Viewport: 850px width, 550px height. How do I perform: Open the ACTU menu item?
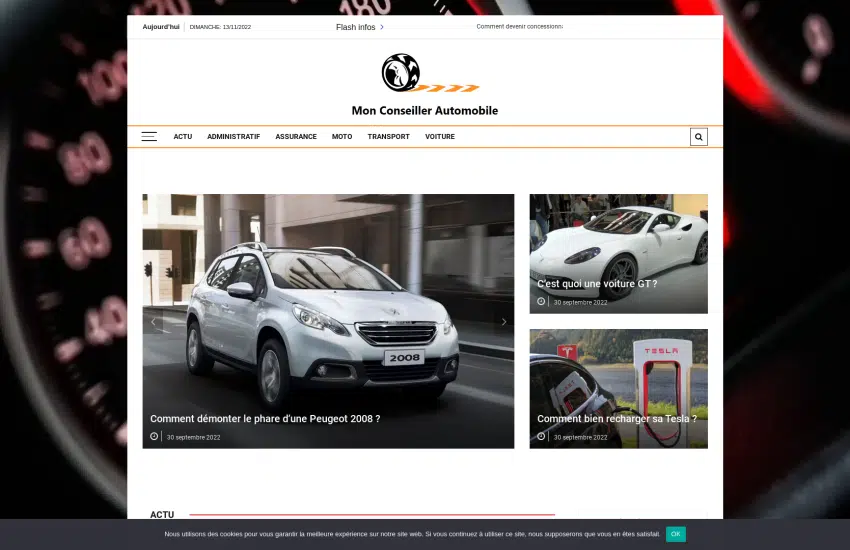[x=182, y=137]
